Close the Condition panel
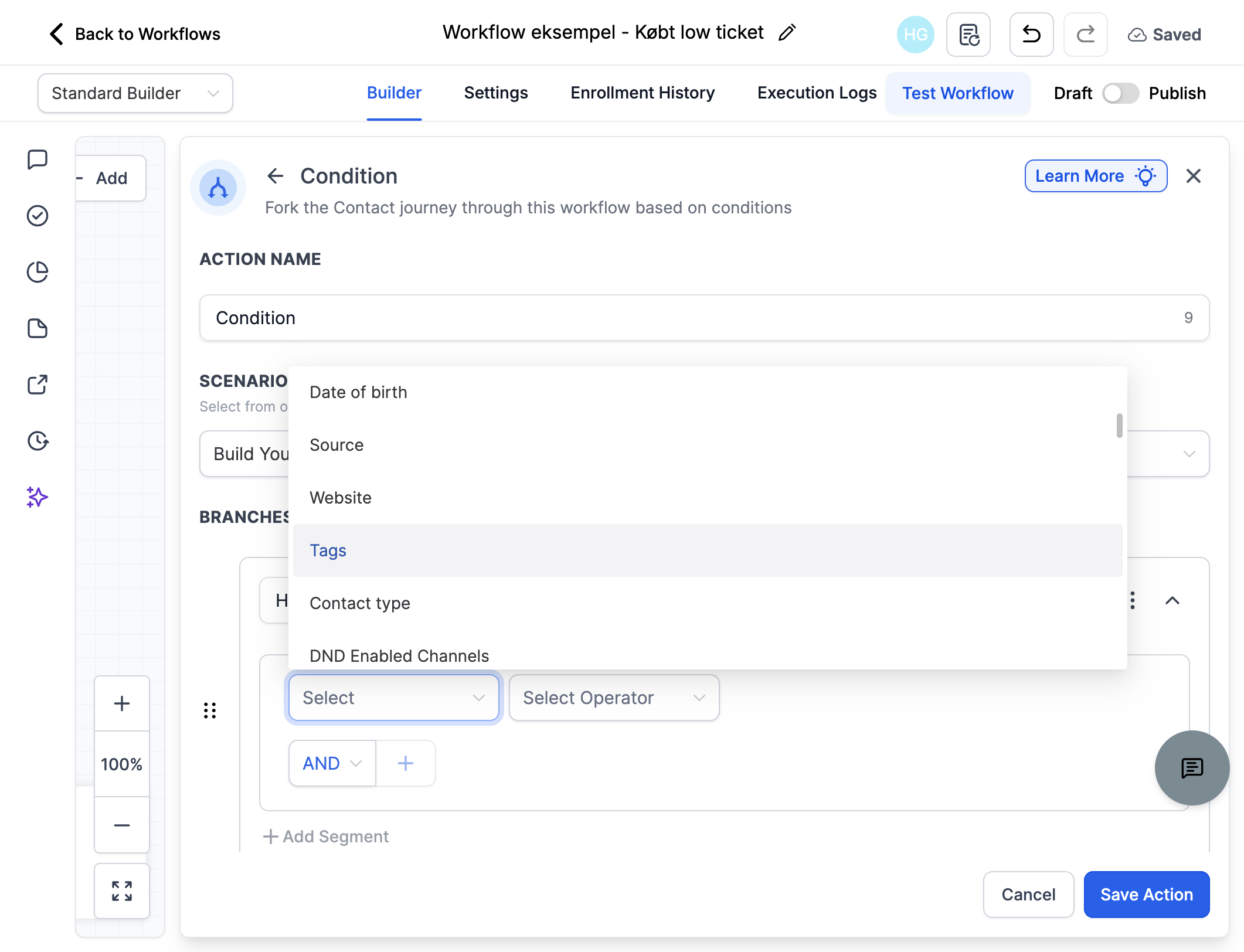Image resolution: width=1244 pixels, height=952 pixels. click(x=1193, y=176)
